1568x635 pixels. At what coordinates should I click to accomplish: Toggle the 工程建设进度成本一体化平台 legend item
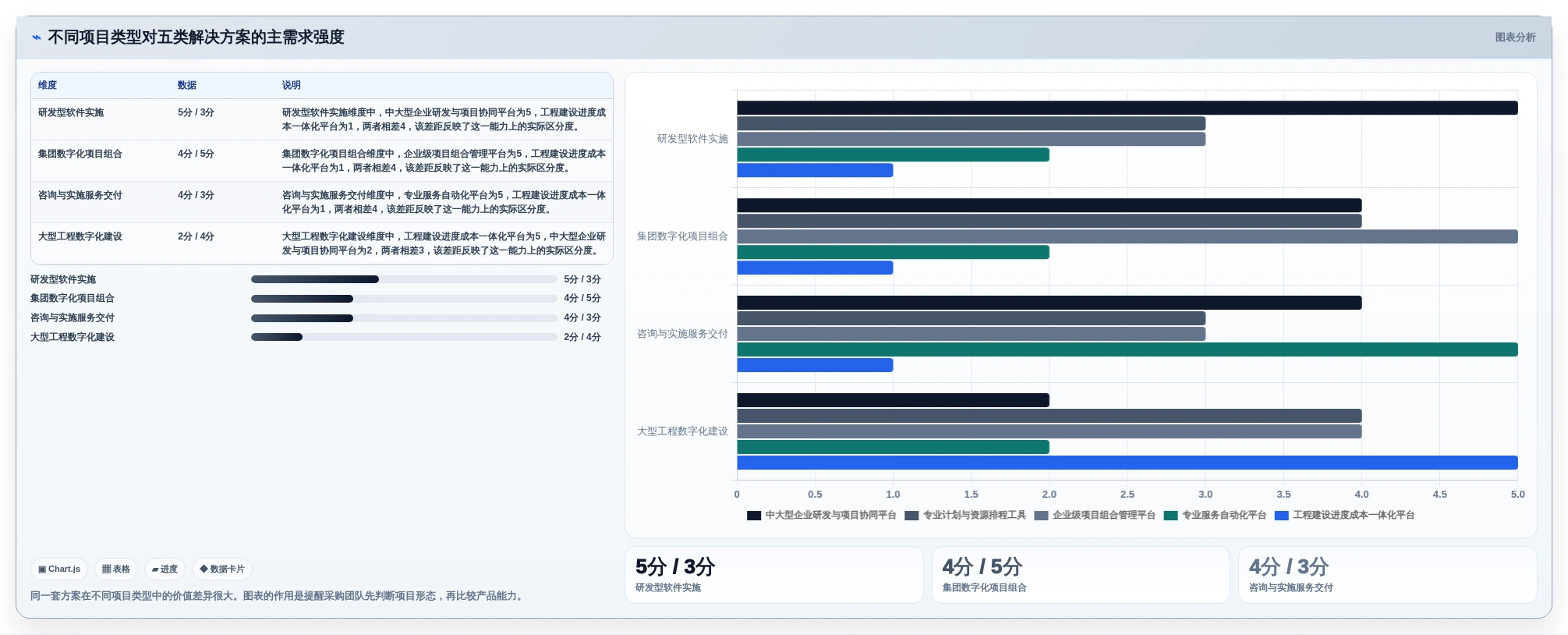click(x=1345, y=516)
